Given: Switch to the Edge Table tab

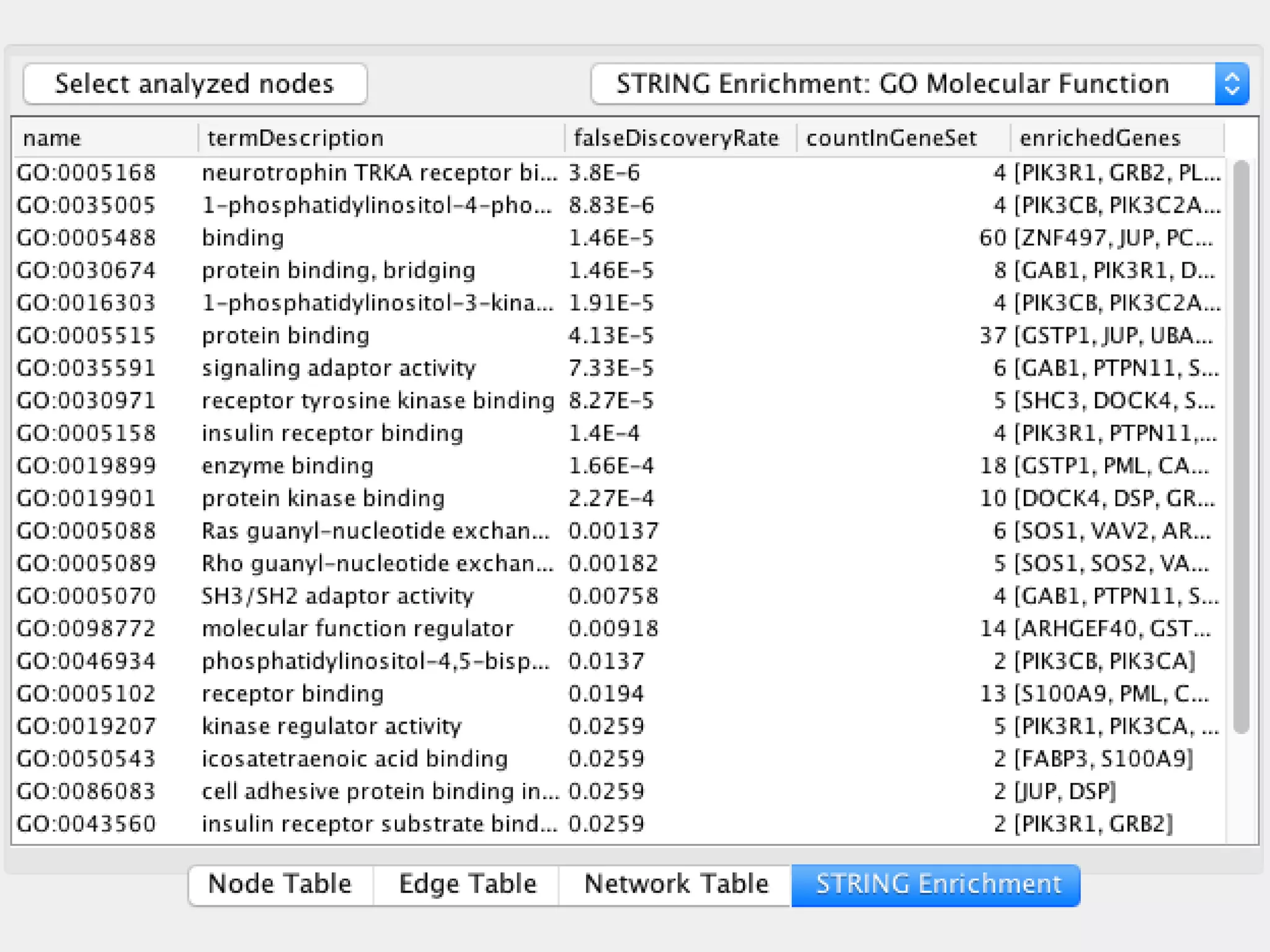Looking at the screenshot, I should (467, 884).
